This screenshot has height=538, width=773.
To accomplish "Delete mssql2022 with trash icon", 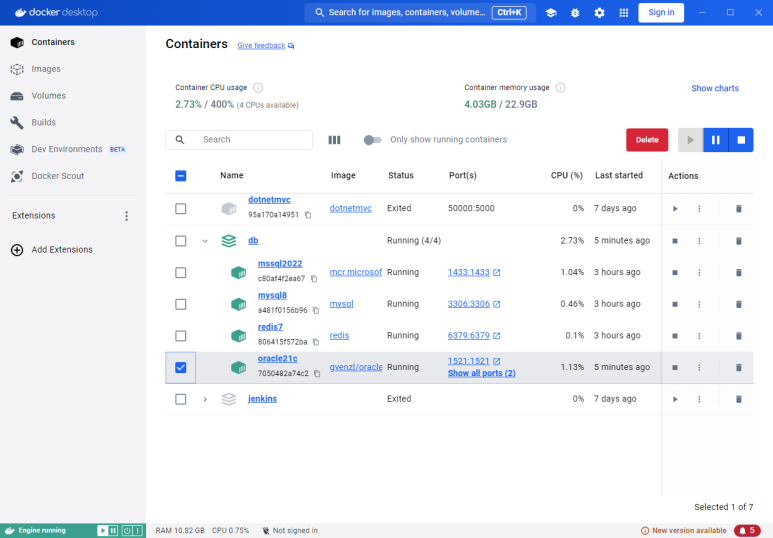I will (738, 272).
